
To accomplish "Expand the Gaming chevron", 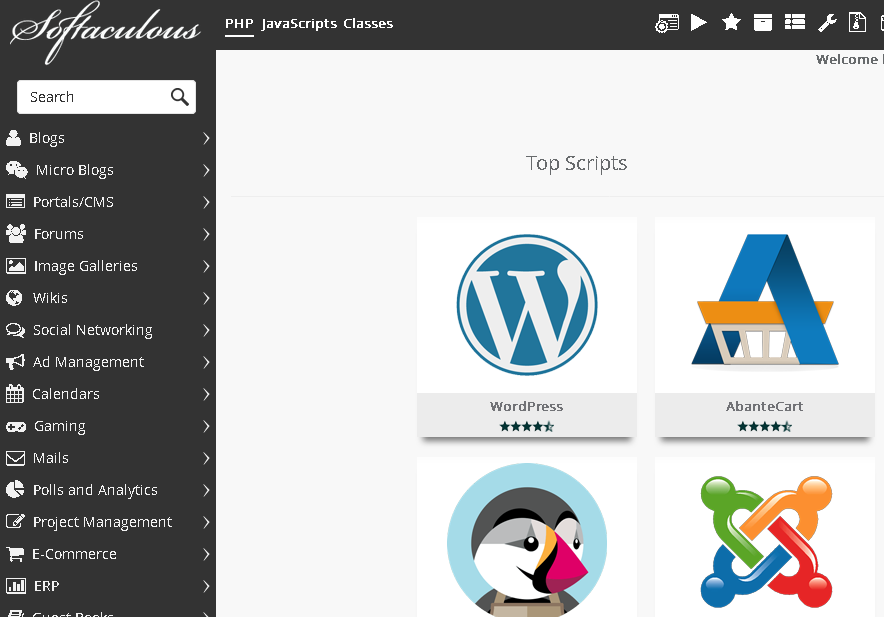I will 206,426.
